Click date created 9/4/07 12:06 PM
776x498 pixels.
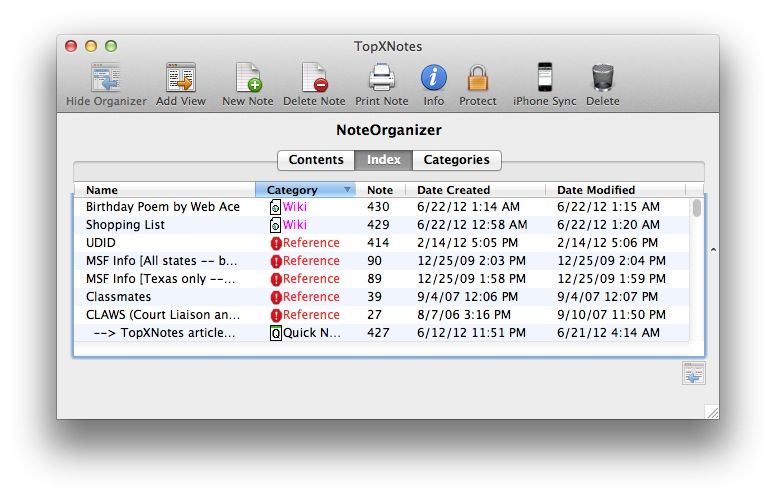[468, 297]
